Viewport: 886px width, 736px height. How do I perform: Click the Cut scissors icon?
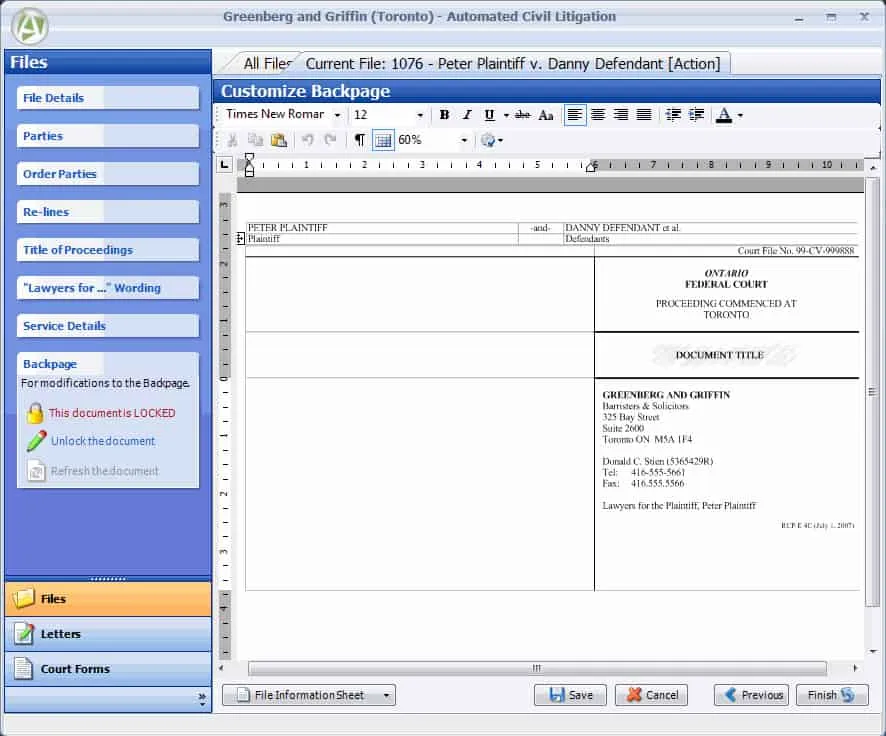(232, 140)
